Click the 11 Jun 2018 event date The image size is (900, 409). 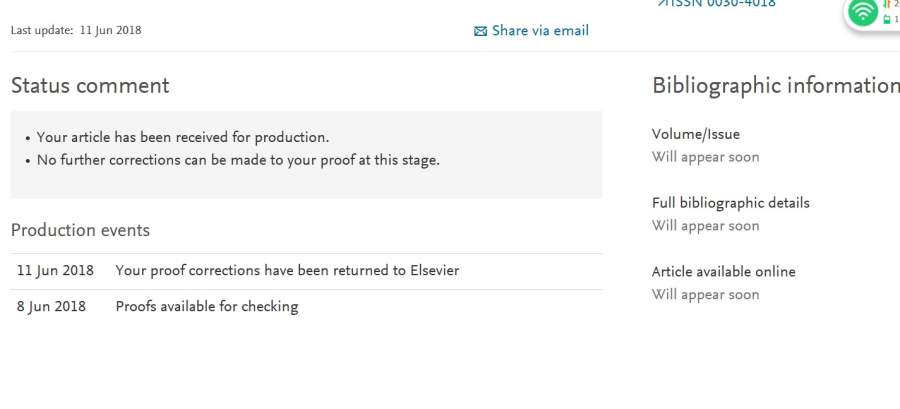(x=55, y=270)
